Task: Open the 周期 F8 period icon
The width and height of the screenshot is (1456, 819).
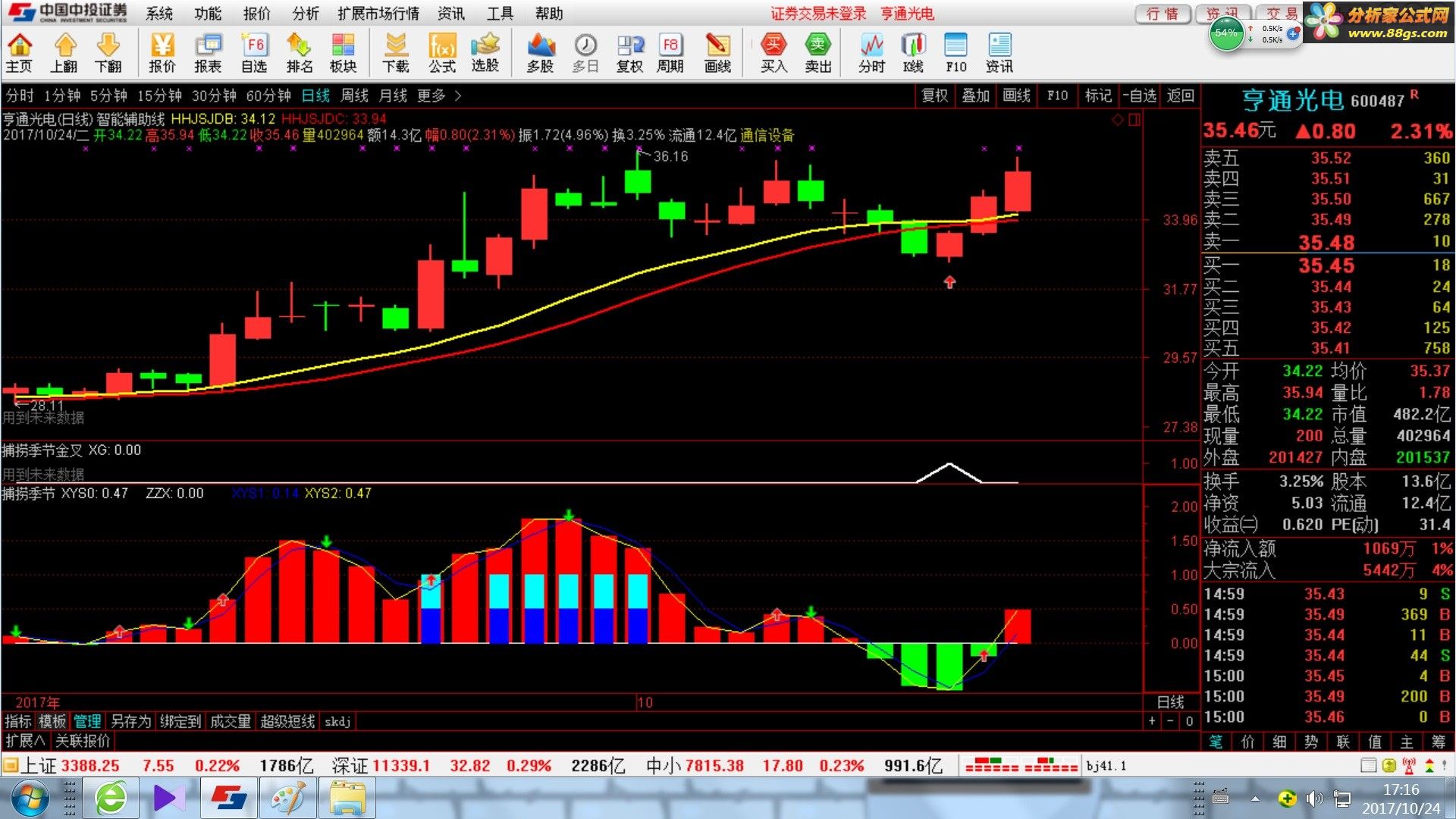Action: [670, 53]
